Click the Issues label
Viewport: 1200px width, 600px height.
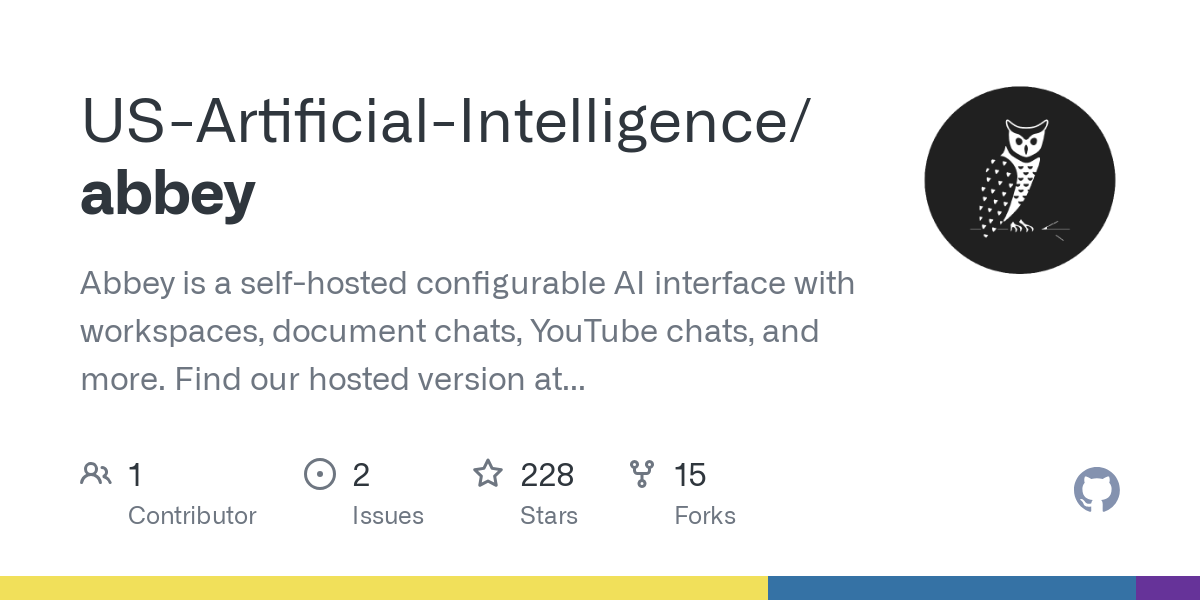click(x=388, y=516)
